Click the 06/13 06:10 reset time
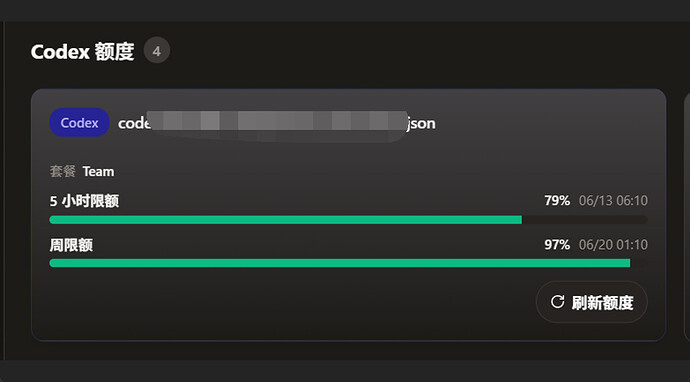Viewport: 690px width, 382px height. [x=613, y=201]
